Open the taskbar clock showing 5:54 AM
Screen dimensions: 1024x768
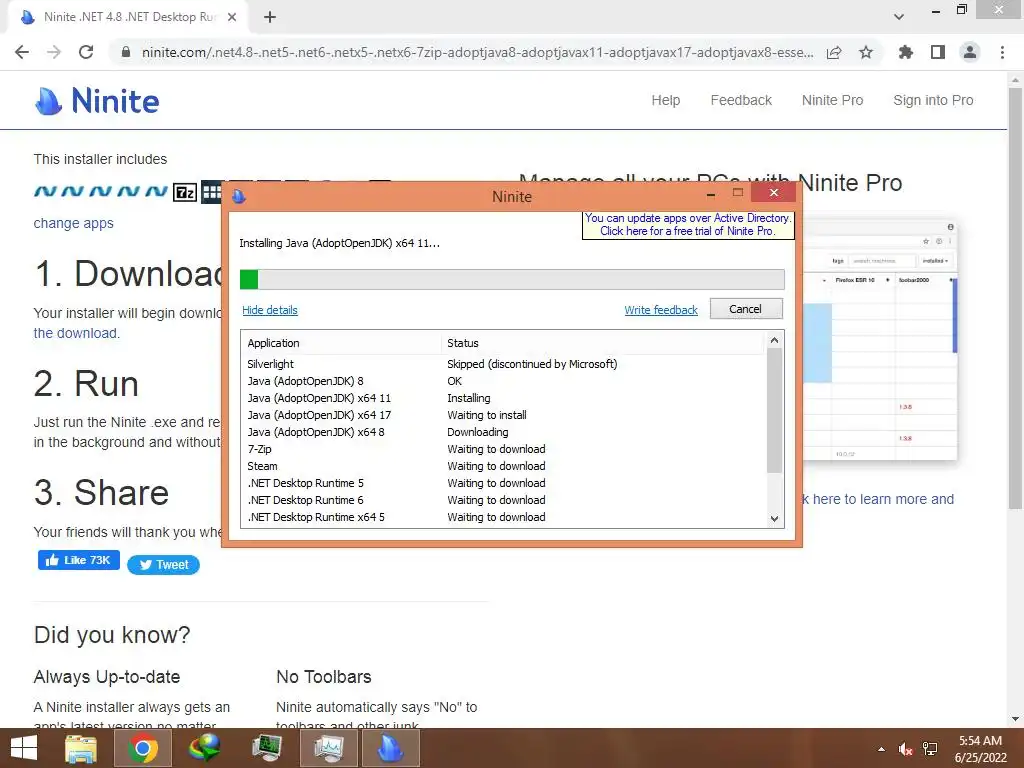pyautogui.click(x=980, y=749)
